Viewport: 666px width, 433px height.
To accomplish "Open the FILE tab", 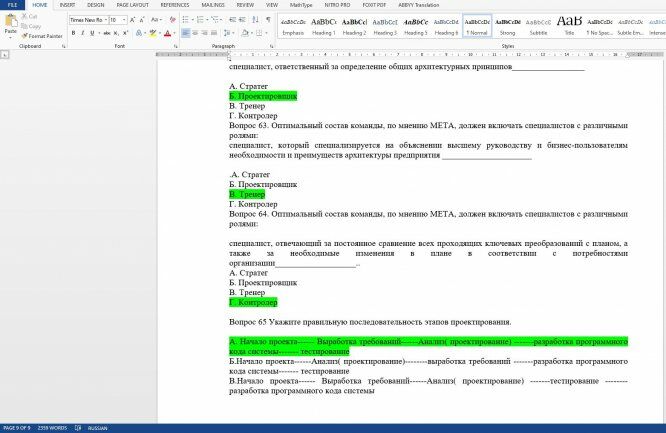I will (12, 5).
